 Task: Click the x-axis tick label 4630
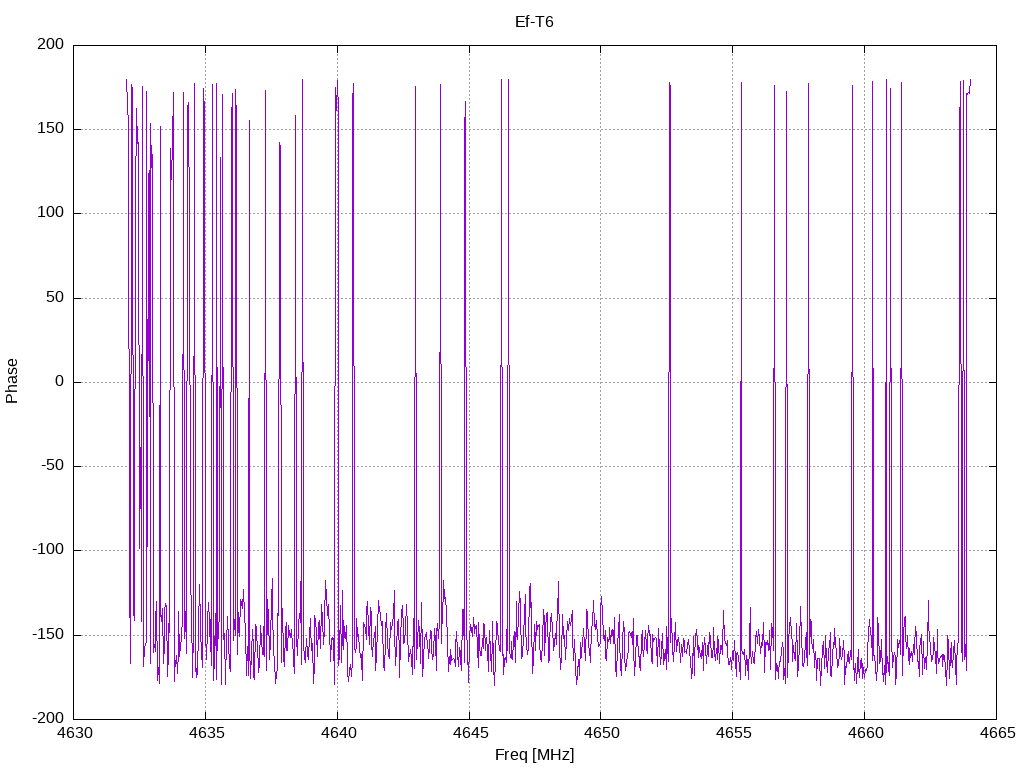point(74,733)
